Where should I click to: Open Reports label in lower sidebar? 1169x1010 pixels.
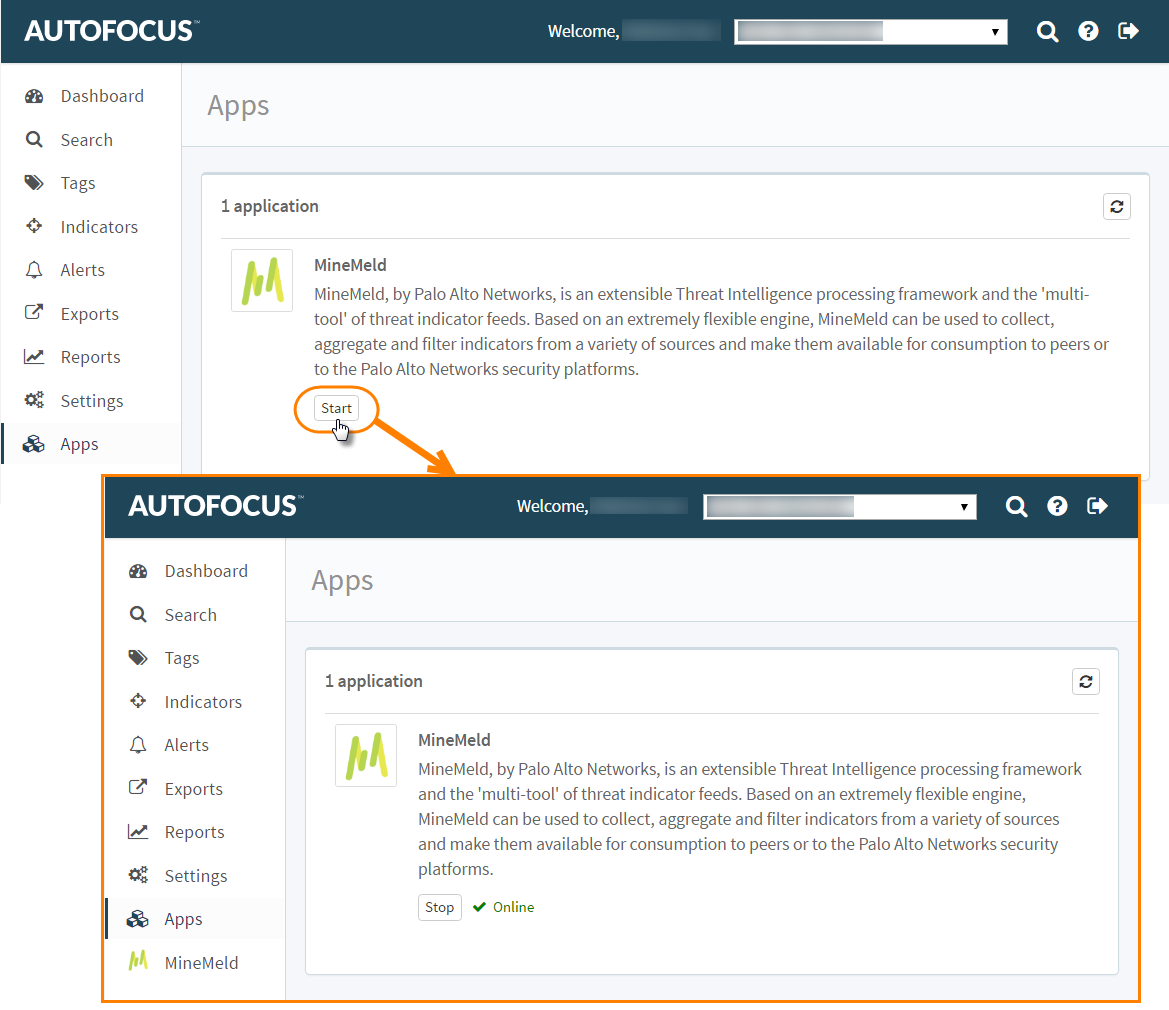[x=195, y=832]
